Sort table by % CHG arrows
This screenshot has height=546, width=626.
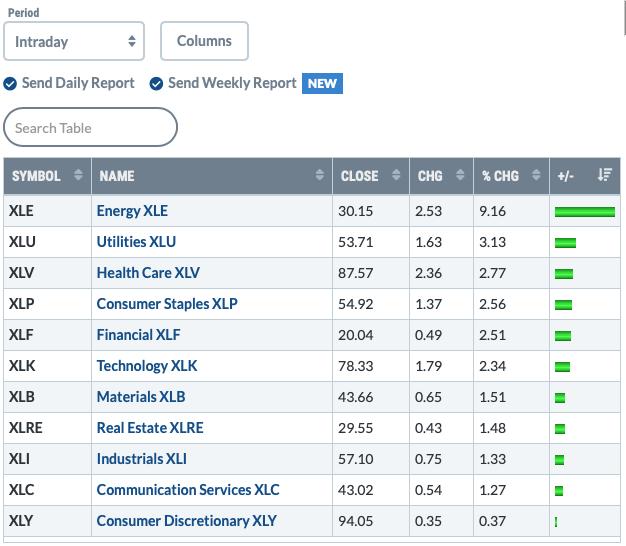(x=536, y=175)
